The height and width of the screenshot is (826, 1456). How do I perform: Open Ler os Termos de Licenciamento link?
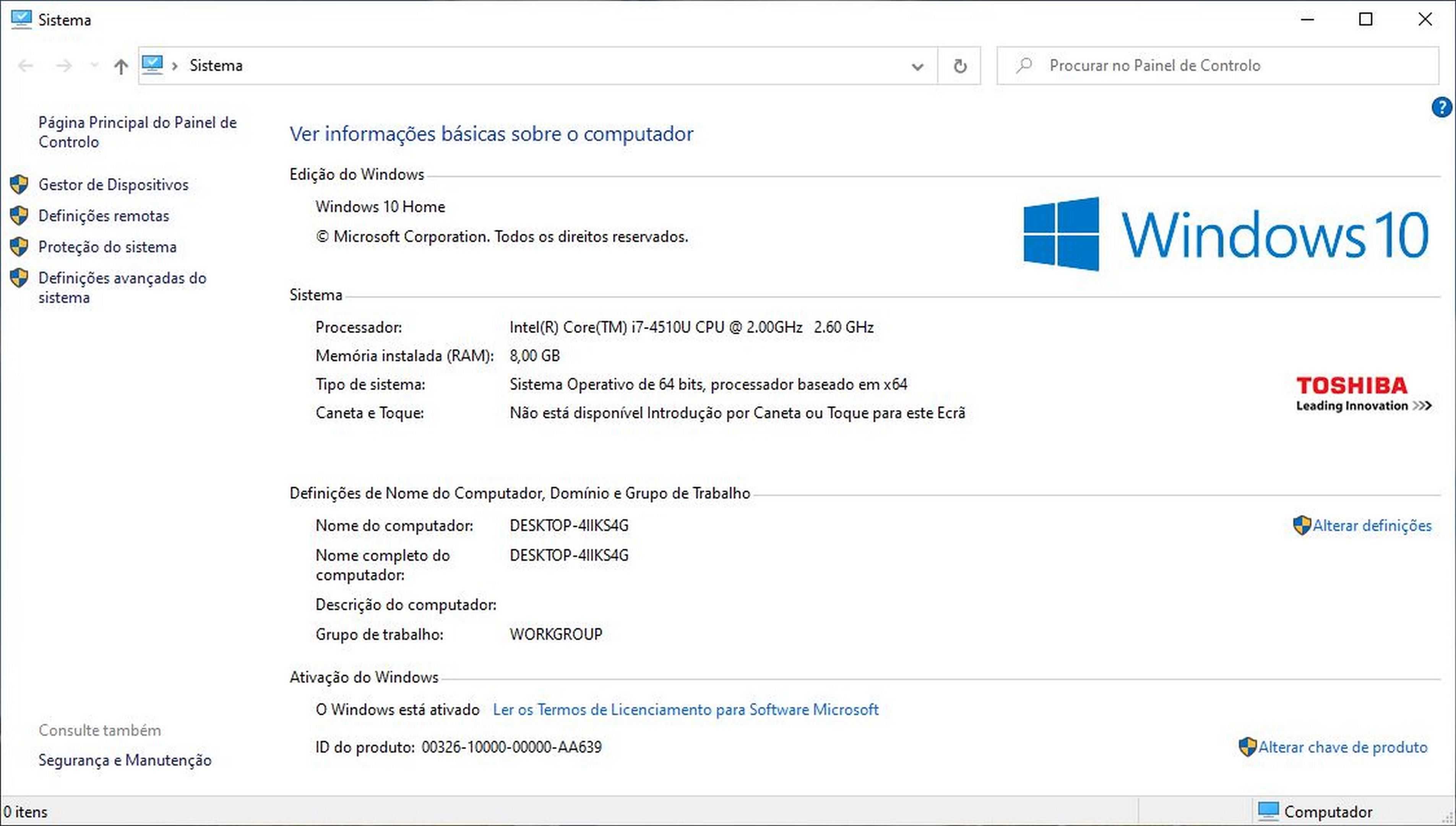tap(685, 709)
